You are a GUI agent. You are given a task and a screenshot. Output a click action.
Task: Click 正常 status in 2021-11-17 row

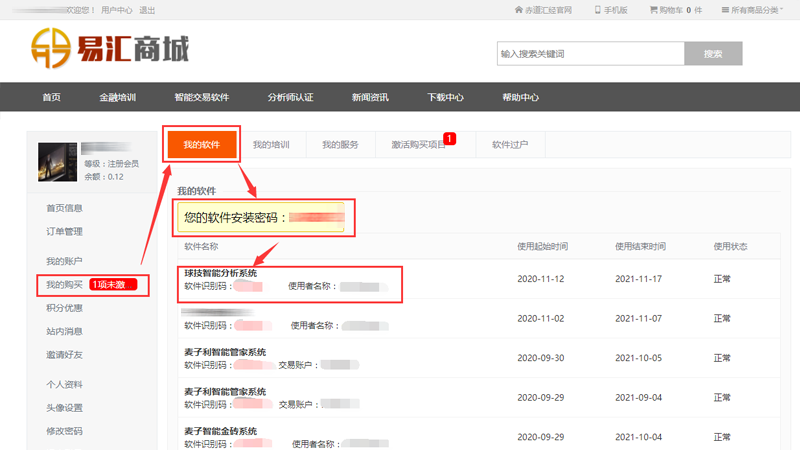coord(722,279)
